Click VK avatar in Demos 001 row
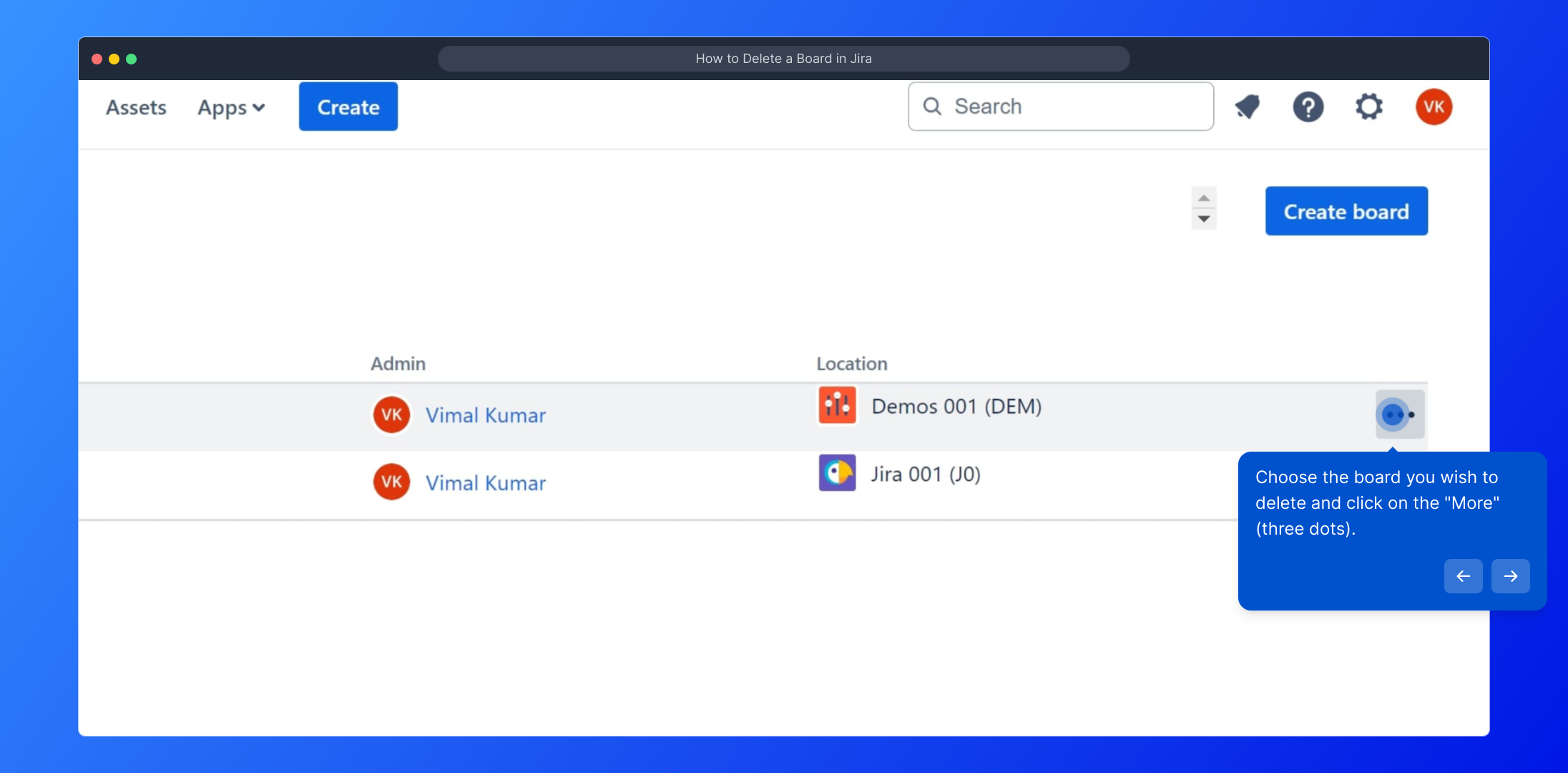Image resolution: width=1568 pixels, height=773 pixels. pos(391,414)
